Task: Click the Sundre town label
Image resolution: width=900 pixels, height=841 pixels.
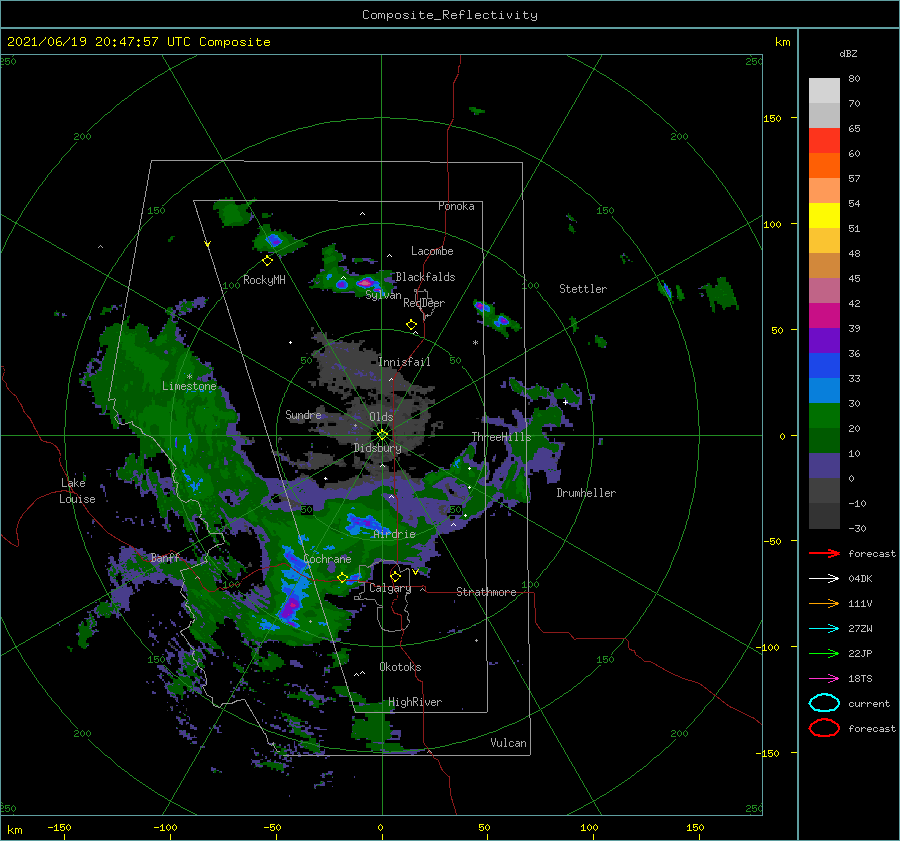Action: pos(303,414)
